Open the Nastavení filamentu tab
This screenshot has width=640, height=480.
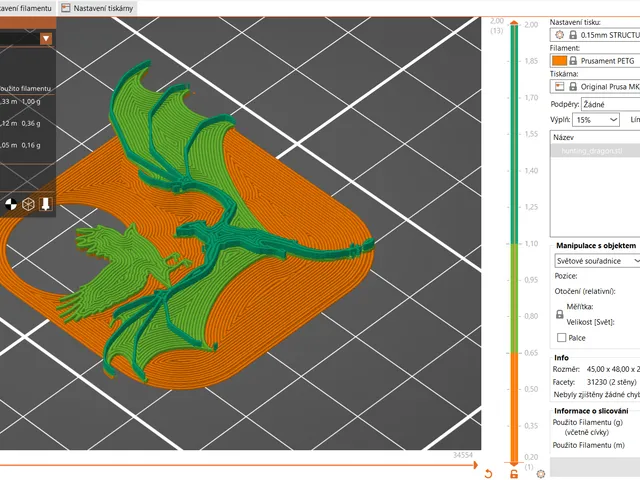tap(28, 8)
